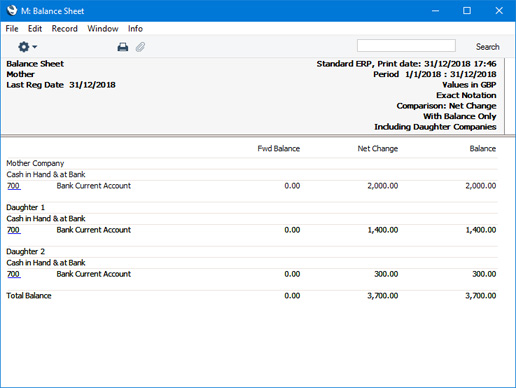This screenshot has width=516, height=388.
Task: Minimize the Balance Sheet window
Action: pyautogui.click(x=435, y=11)
